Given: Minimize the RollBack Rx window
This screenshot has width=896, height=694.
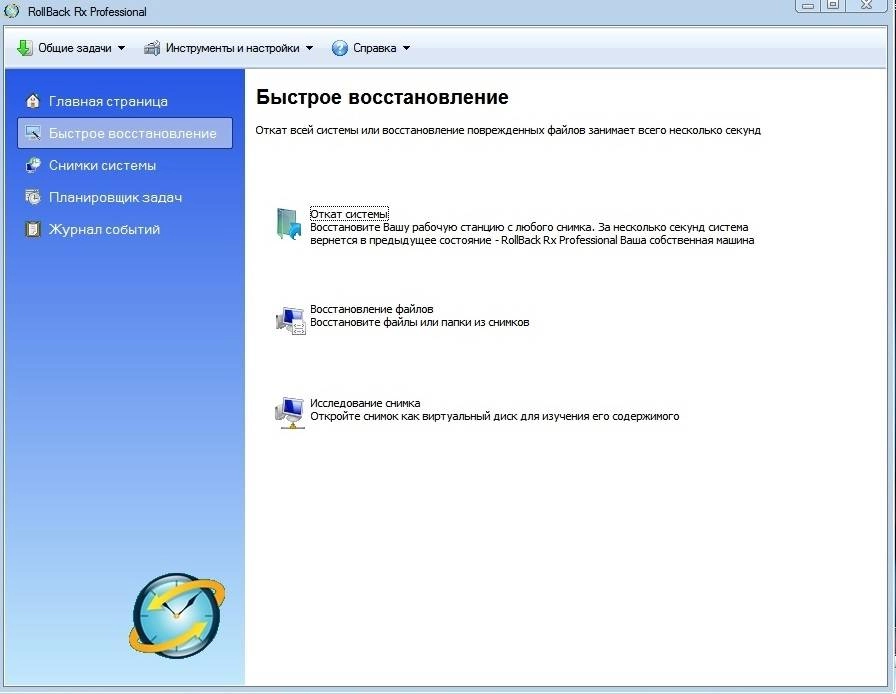Looking at the screenshot, I should pyautogui.click(x=807, y=5).
